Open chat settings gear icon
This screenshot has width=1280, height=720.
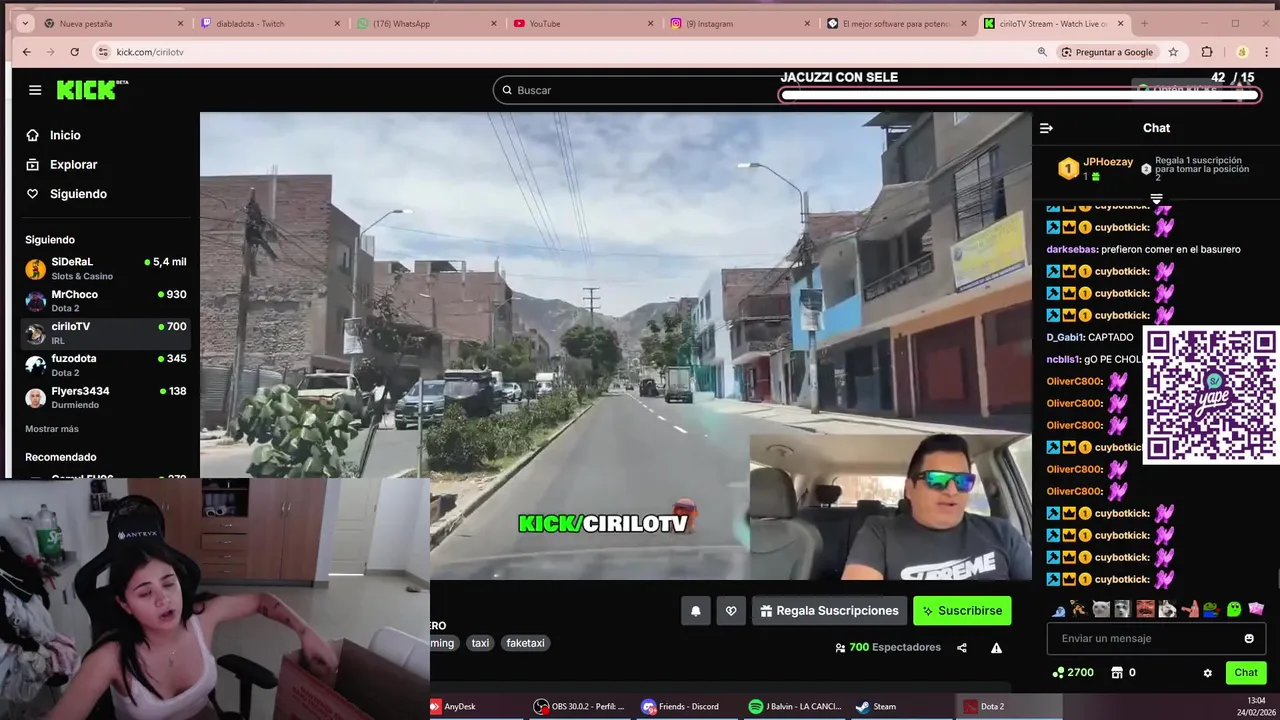[x=1207, y=673]
